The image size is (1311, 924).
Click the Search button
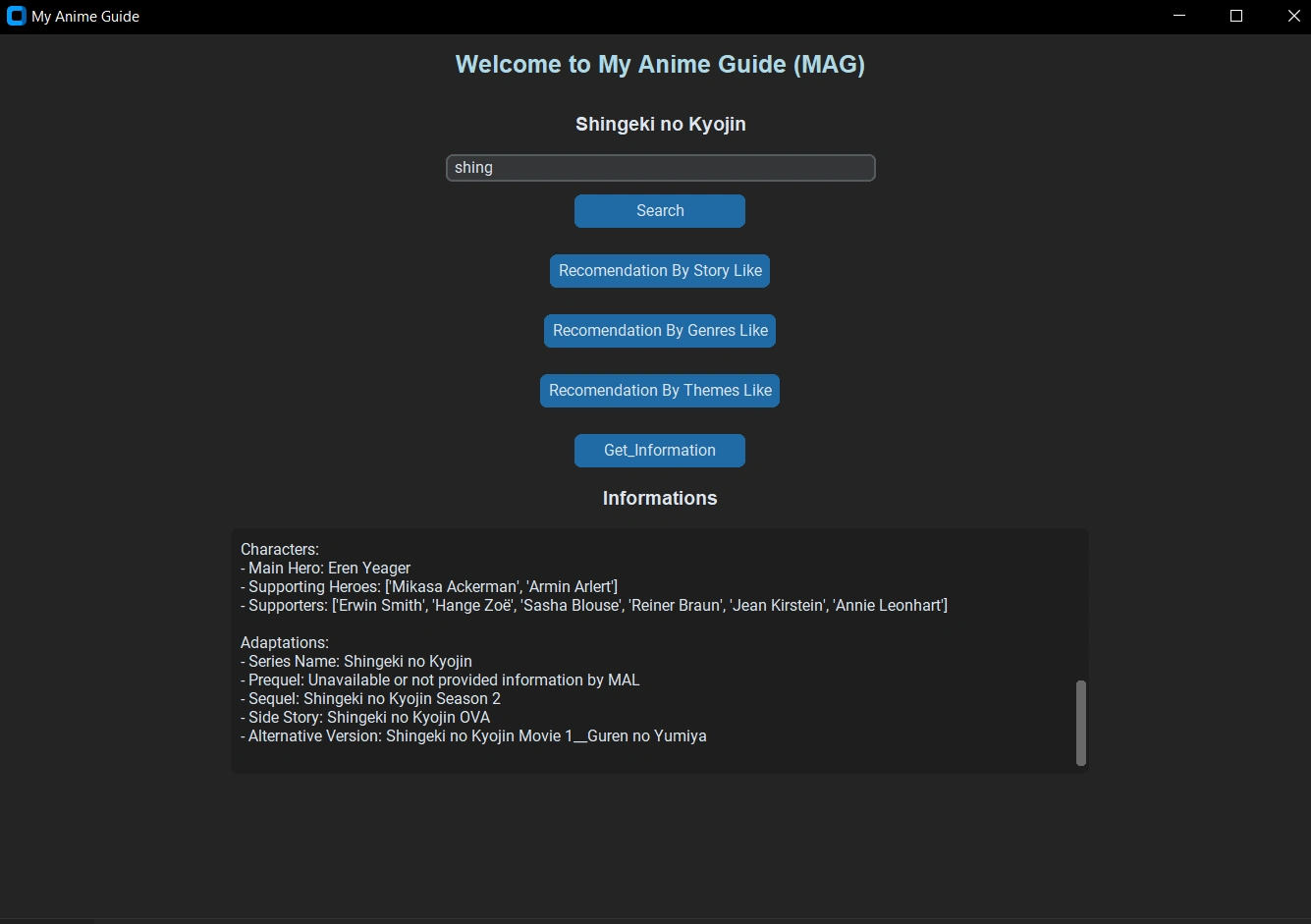[660, 211]
